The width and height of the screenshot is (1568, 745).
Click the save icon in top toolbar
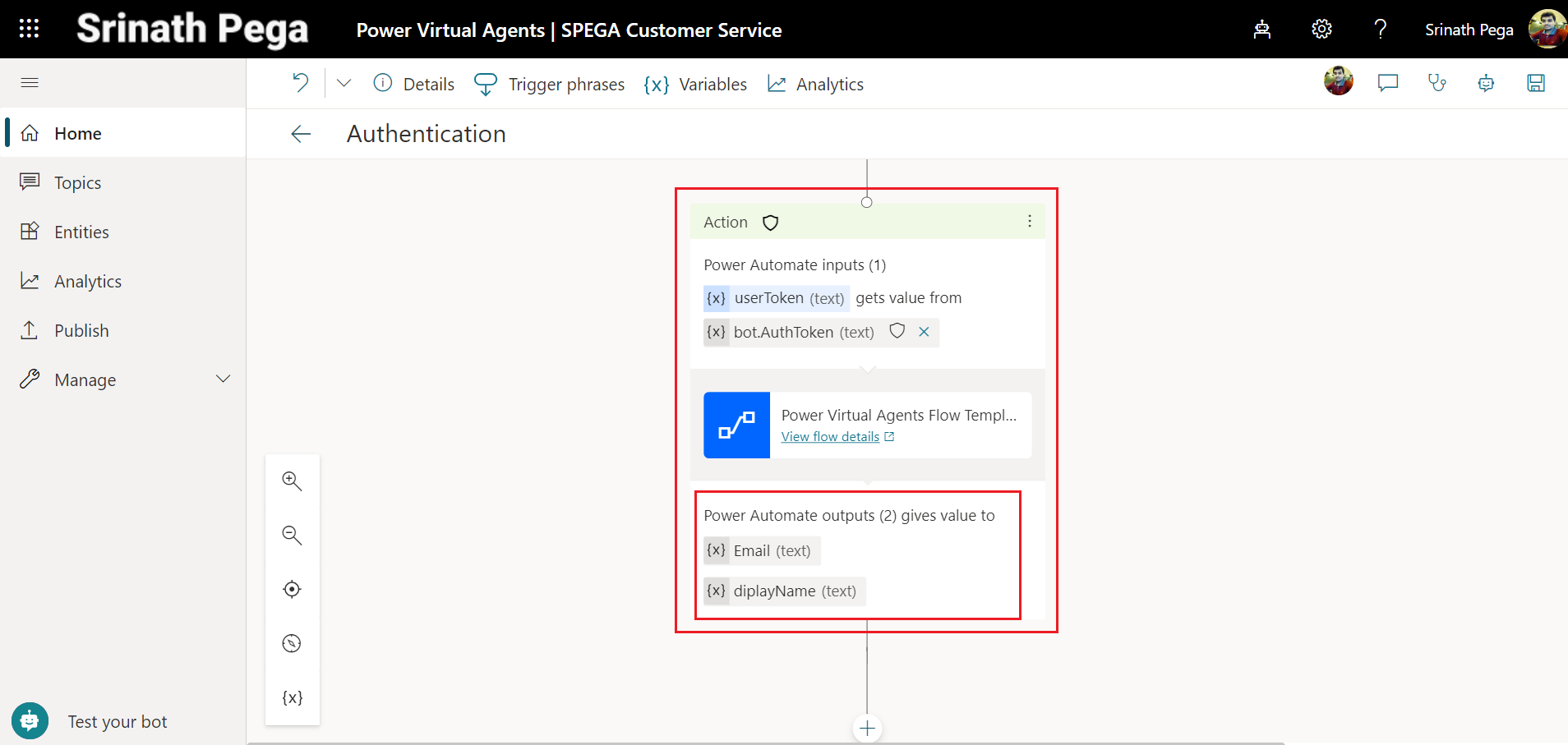click(1535, 83)
